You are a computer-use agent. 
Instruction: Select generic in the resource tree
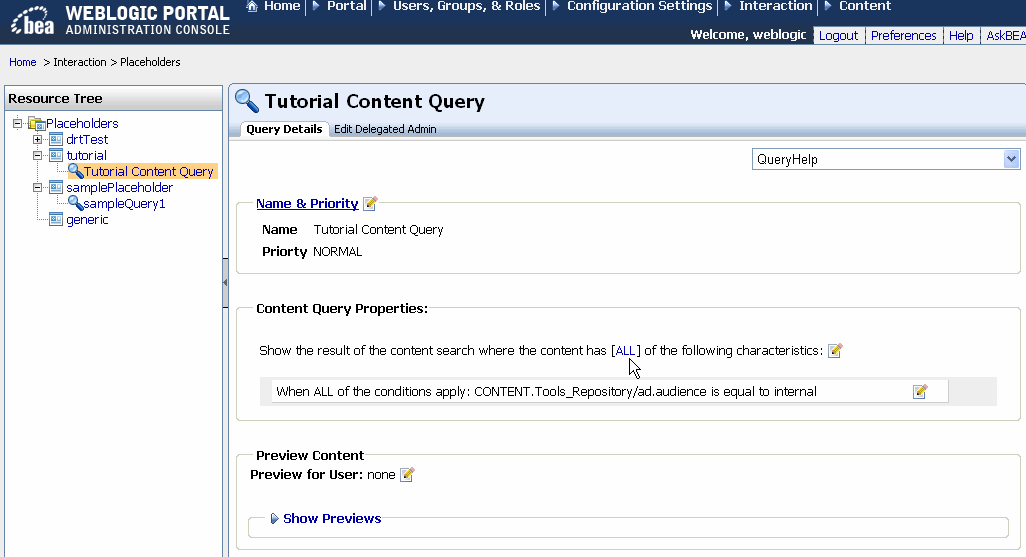(x=87, y=219)
